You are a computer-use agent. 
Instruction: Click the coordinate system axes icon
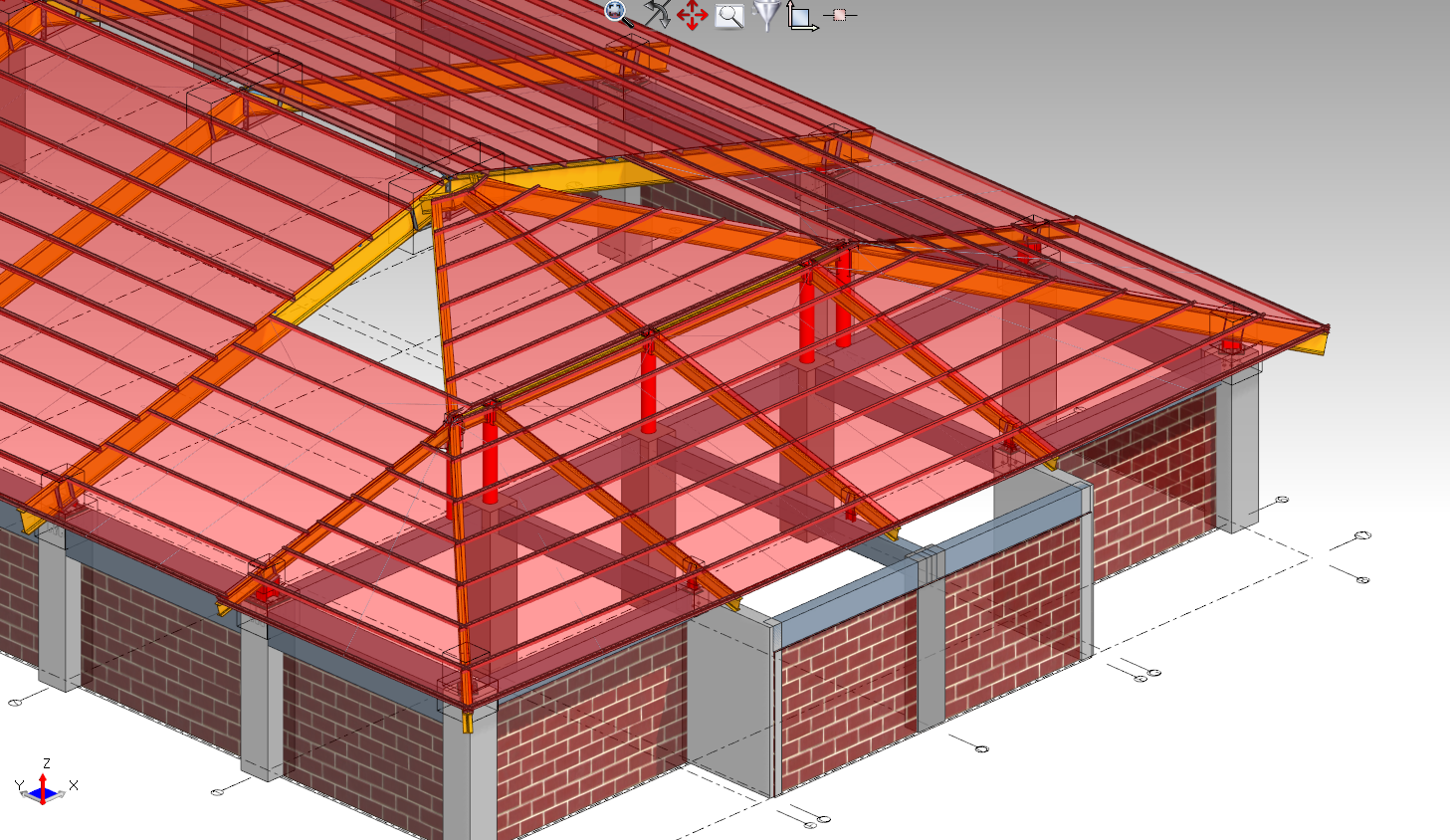coord(801,16)
